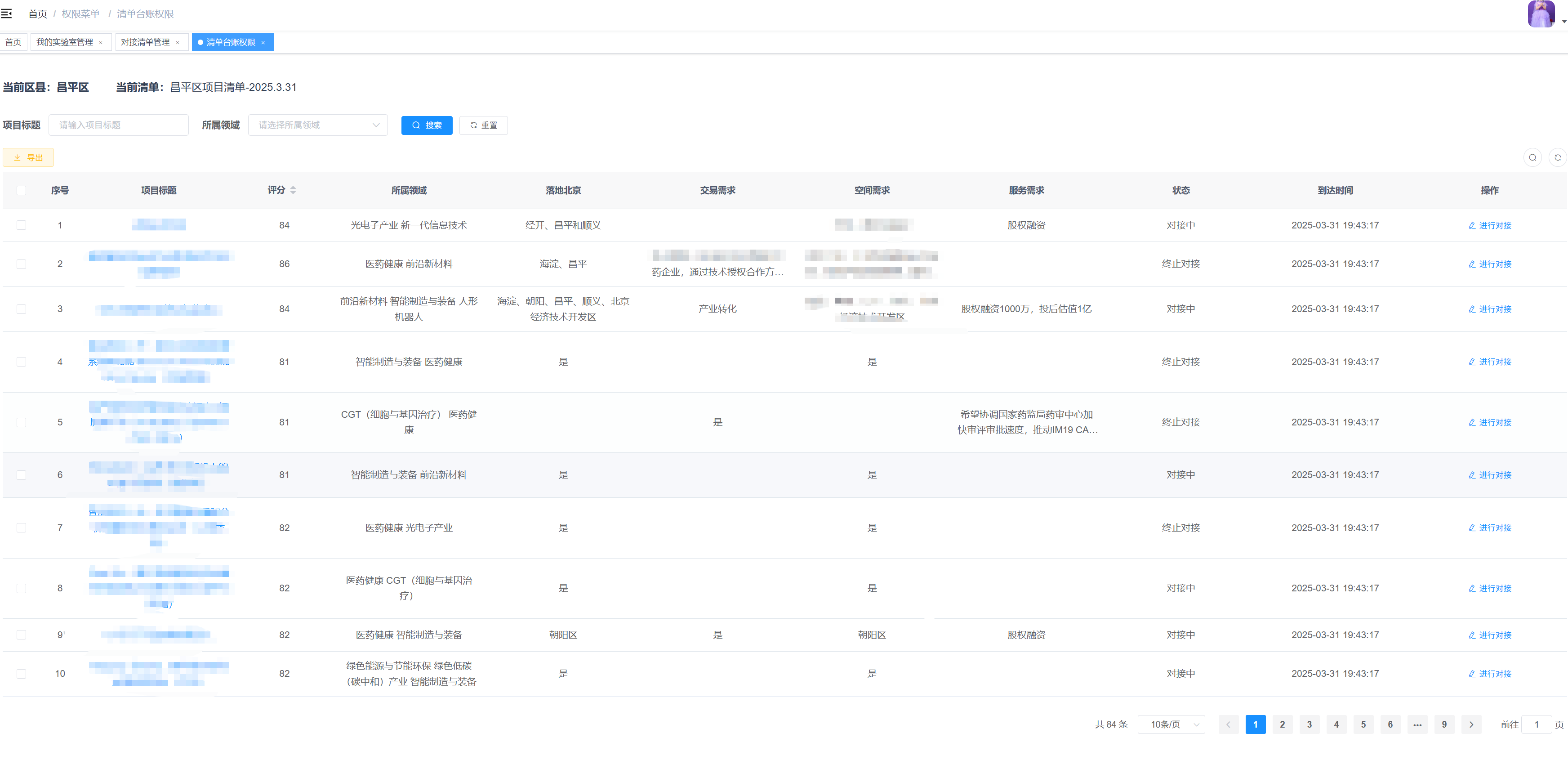The image size is (1568, 769).
Task: Close the 我的实验室管理 tab
Action: click(x=101, y=43)
